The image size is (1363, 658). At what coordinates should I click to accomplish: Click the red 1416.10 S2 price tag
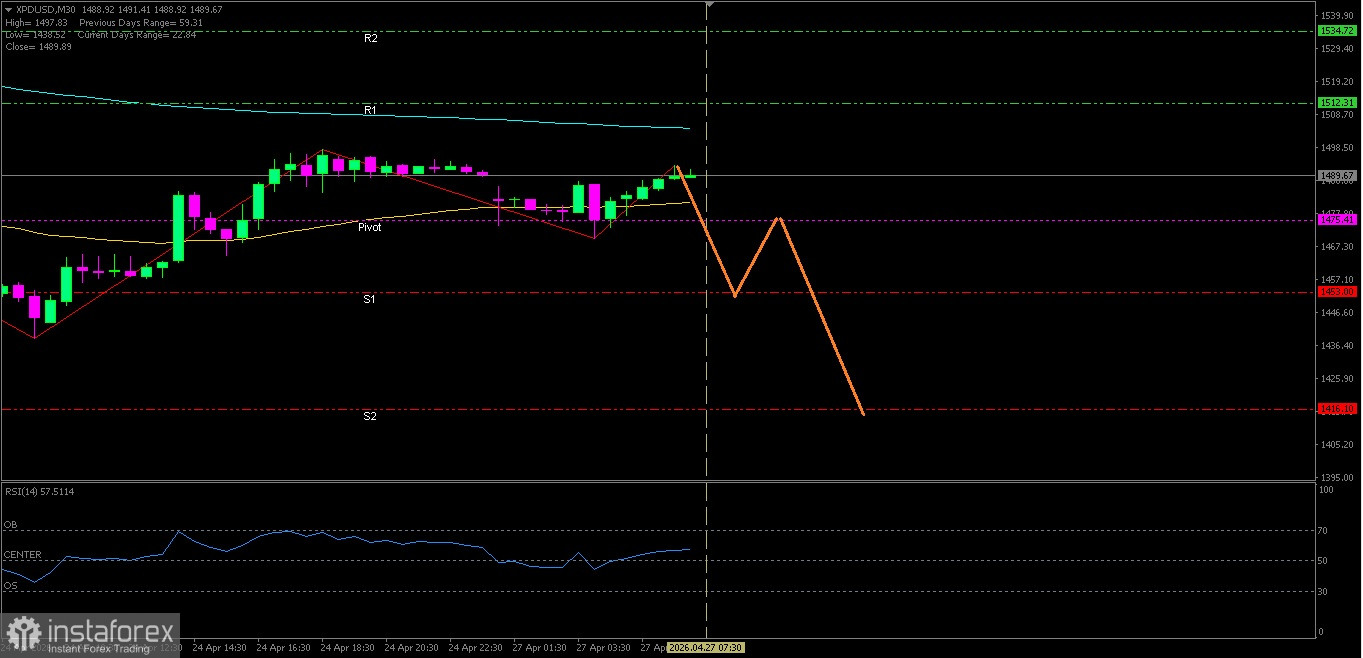[1337, 409]
